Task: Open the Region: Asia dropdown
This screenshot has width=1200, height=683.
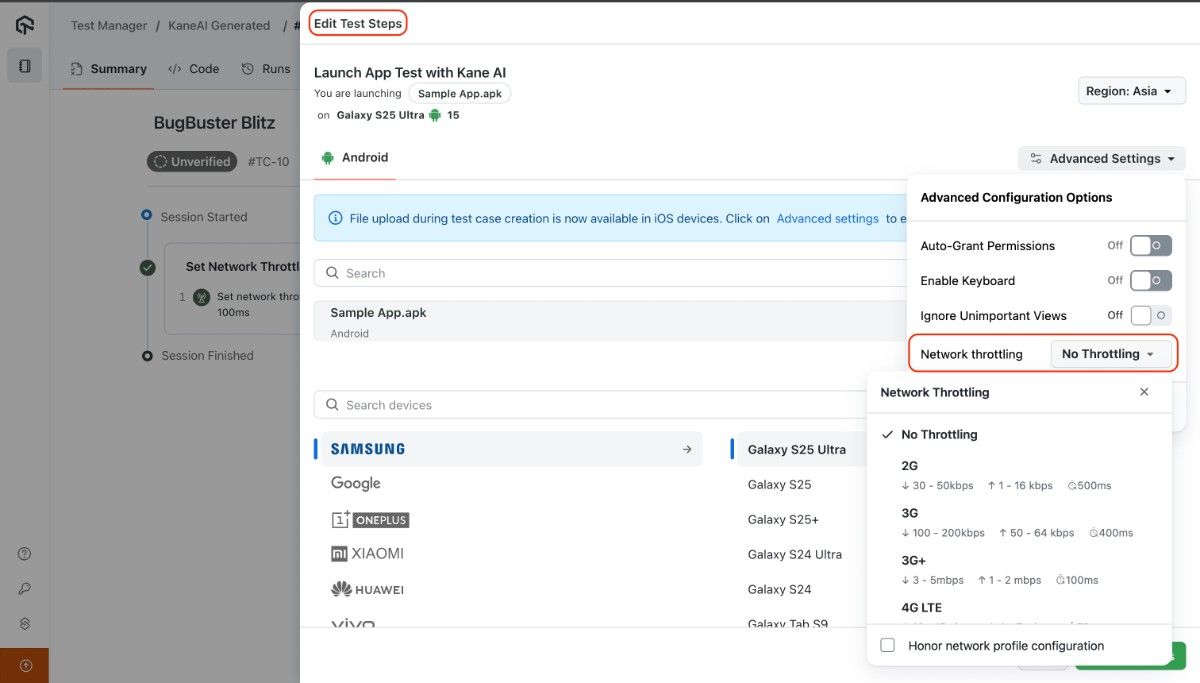Action: pos(1132,91)
